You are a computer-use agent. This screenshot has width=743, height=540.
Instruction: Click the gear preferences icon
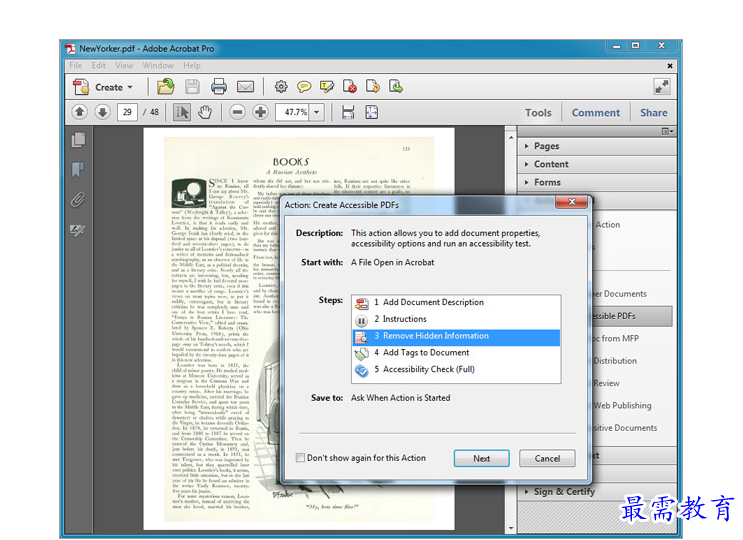point(281,87)
